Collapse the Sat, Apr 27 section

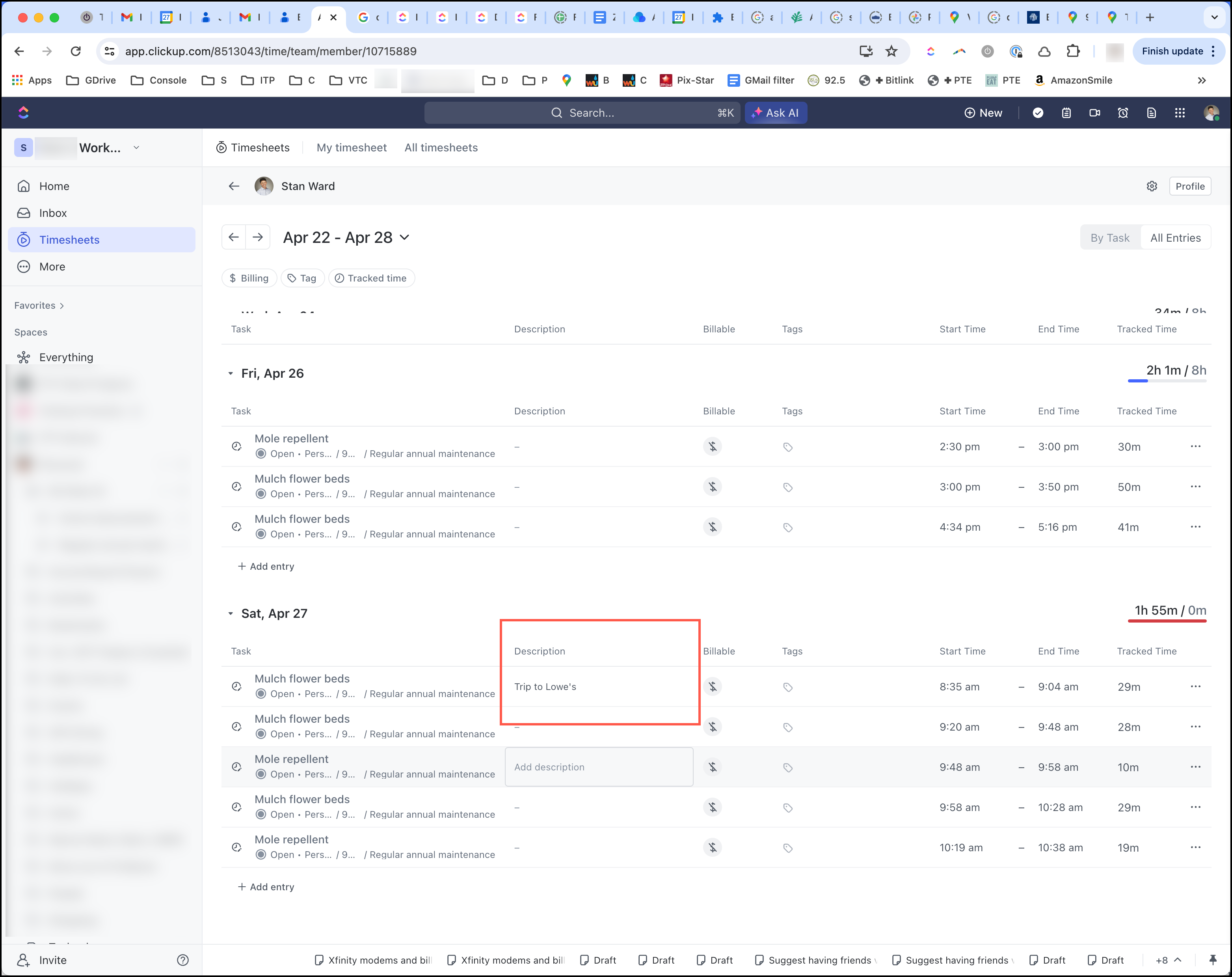coord(230,613)
